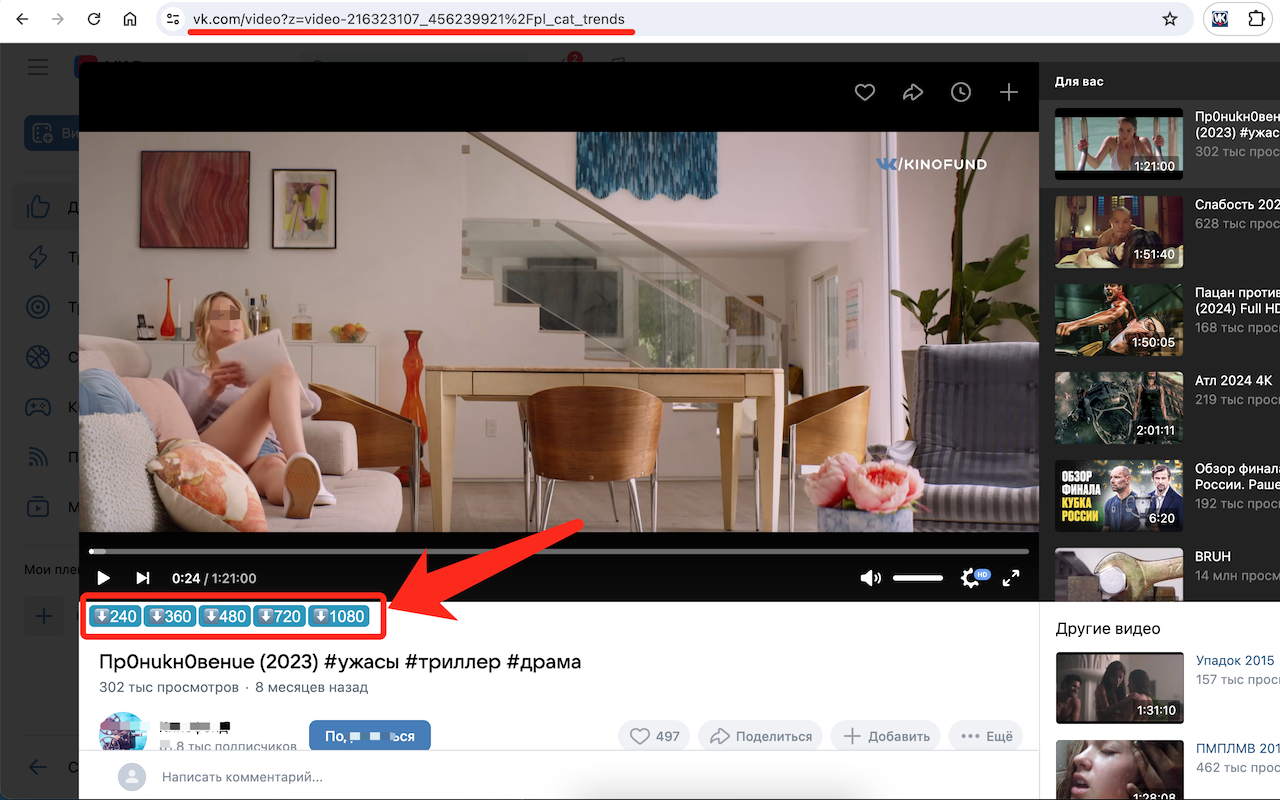This screenshot has width=1280, height=800.
Task: Toggle the HD quality badge
Action: pos(982,573)
